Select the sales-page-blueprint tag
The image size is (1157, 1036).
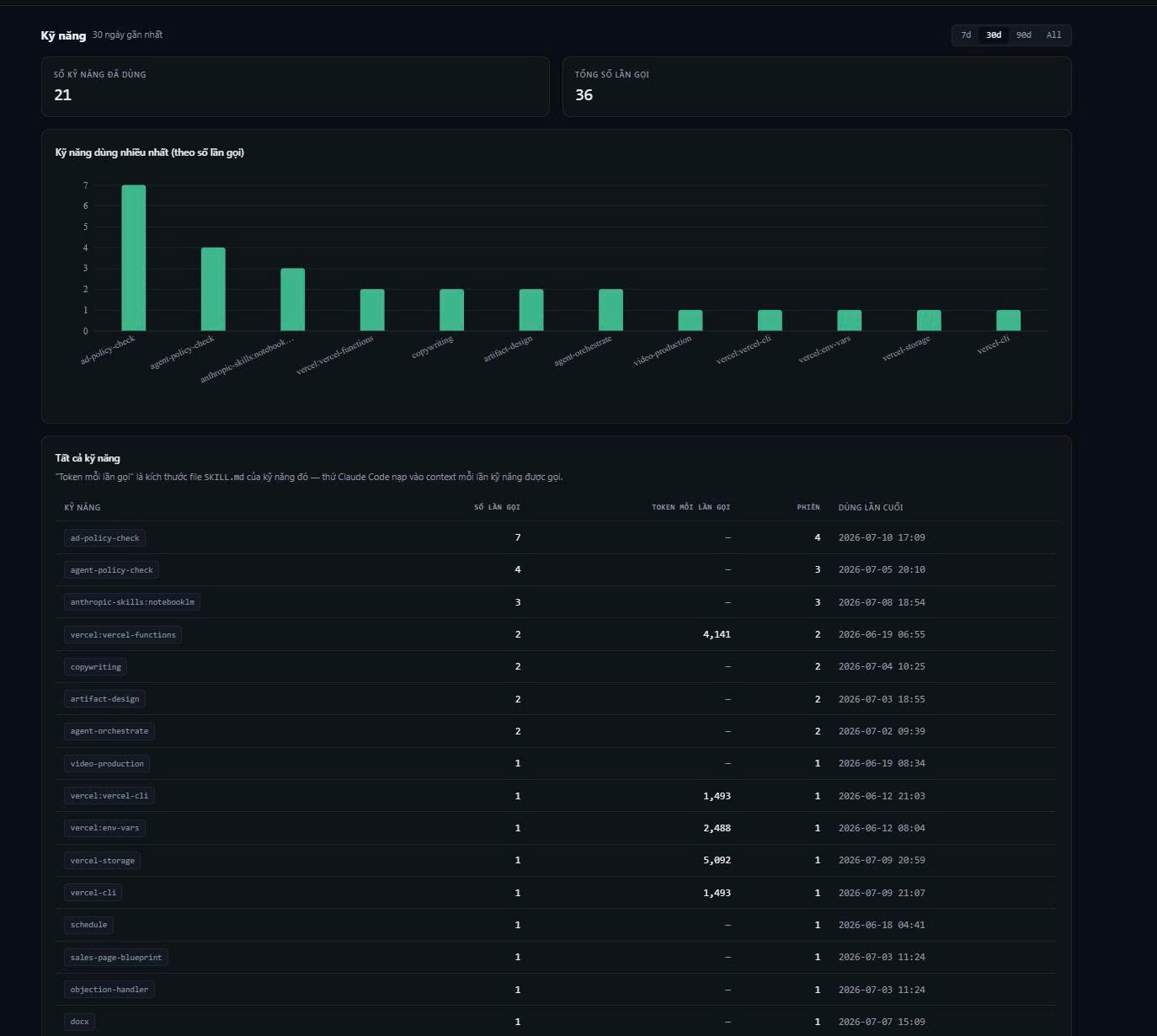pos(116,958)
